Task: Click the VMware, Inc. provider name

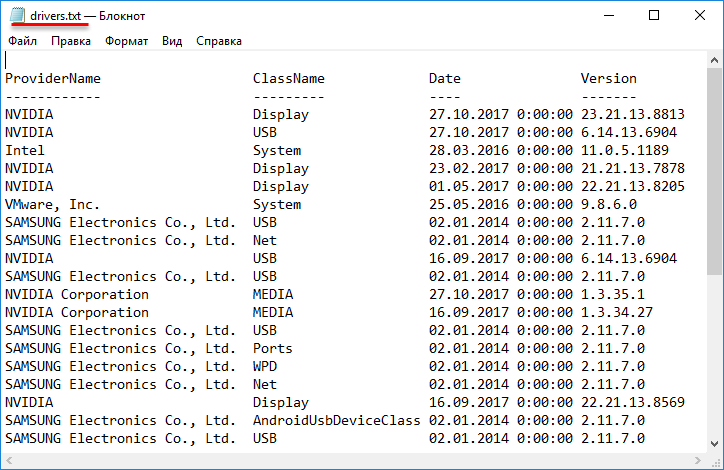Action: (52, 204)
